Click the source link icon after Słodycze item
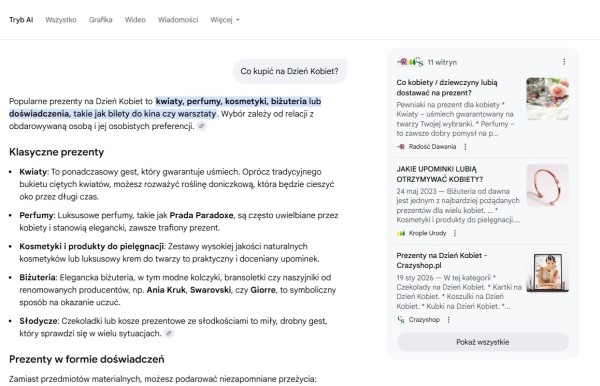600x386 pixels. point(169,333)
